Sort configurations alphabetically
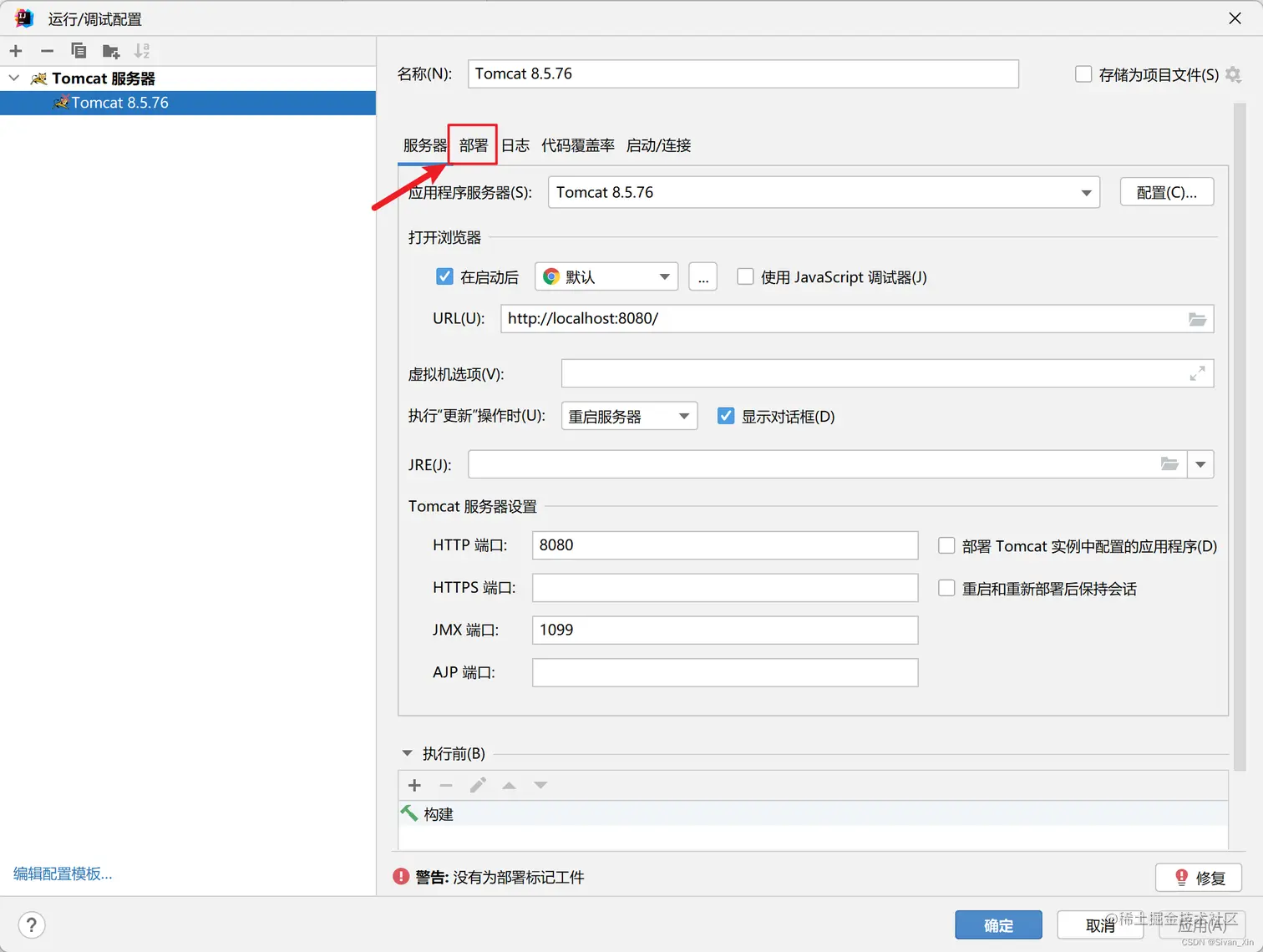Viewport: 1263px width, 952px height. pos(143,51)
